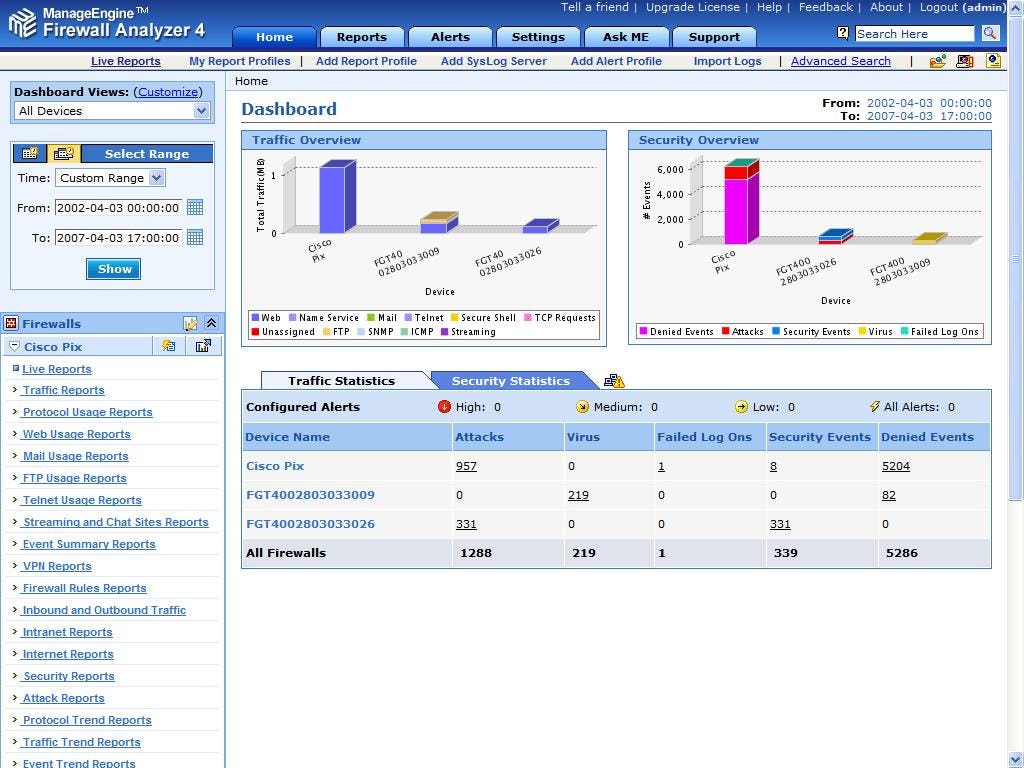Click the bar chart arrow icon beside Cisco Pix
The width and height of the screenshot is (1024, 768).
203,346
